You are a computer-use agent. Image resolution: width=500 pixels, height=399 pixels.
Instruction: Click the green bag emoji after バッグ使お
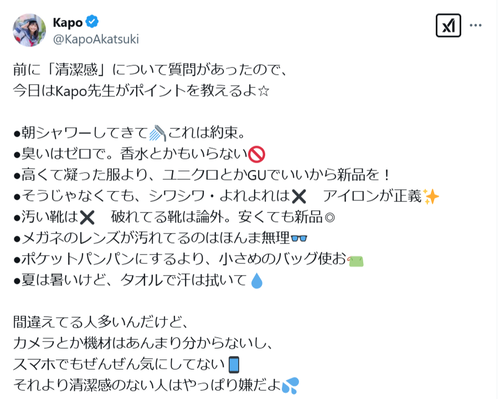(355, 260)
